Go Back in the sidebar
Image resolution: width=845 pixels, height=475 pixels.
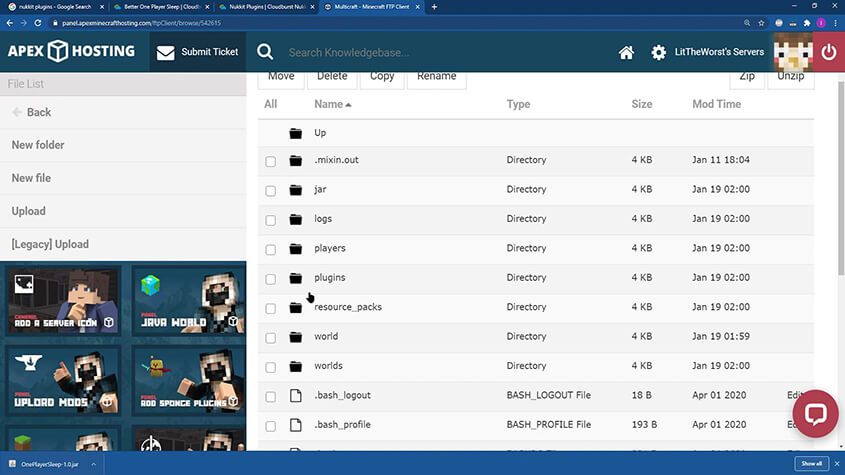(x=123, y=112)
